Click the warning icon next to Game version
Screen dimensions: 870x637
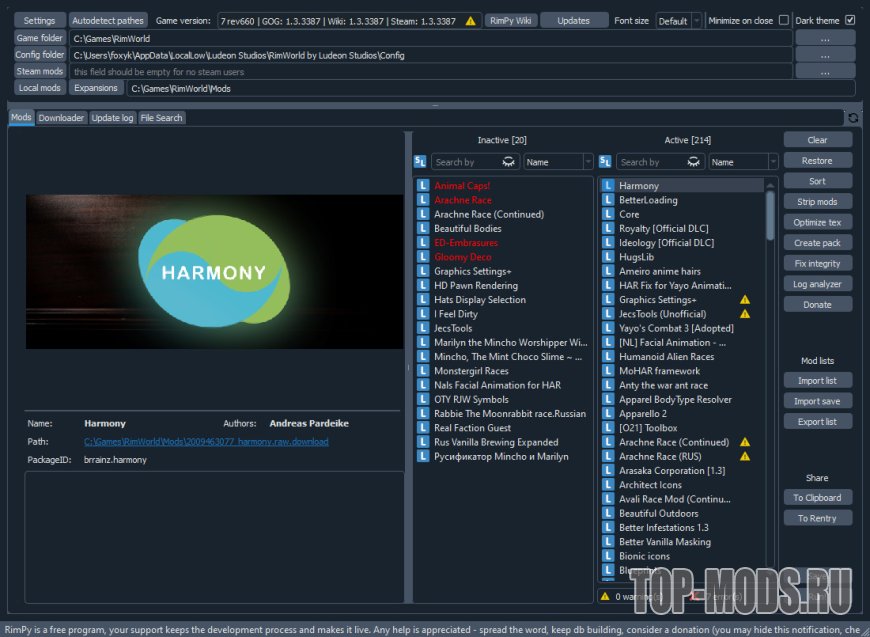coord(471,20)
